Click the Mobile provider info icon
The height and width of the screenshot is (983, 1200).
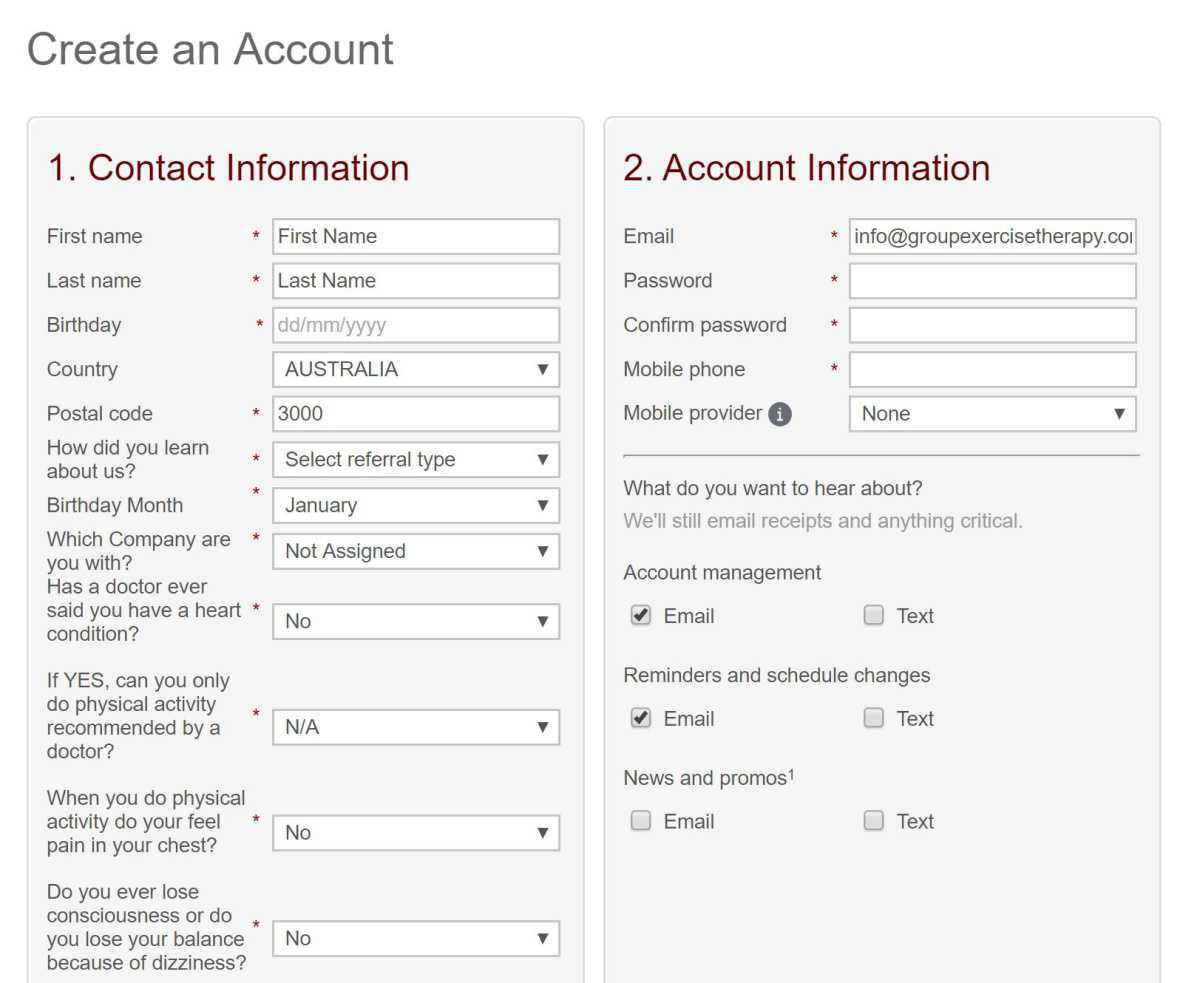coord(780,414)
